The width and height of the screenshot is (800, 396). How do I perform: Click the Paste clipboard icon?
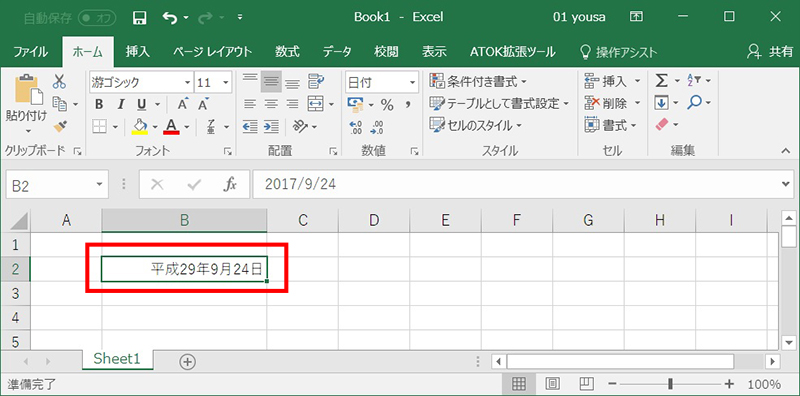tap(28, 89)
